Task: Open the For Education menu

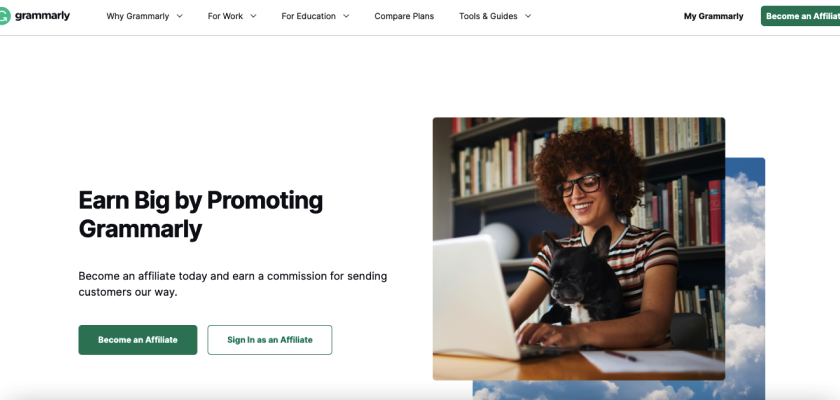Action: click(x=316, y=16)
